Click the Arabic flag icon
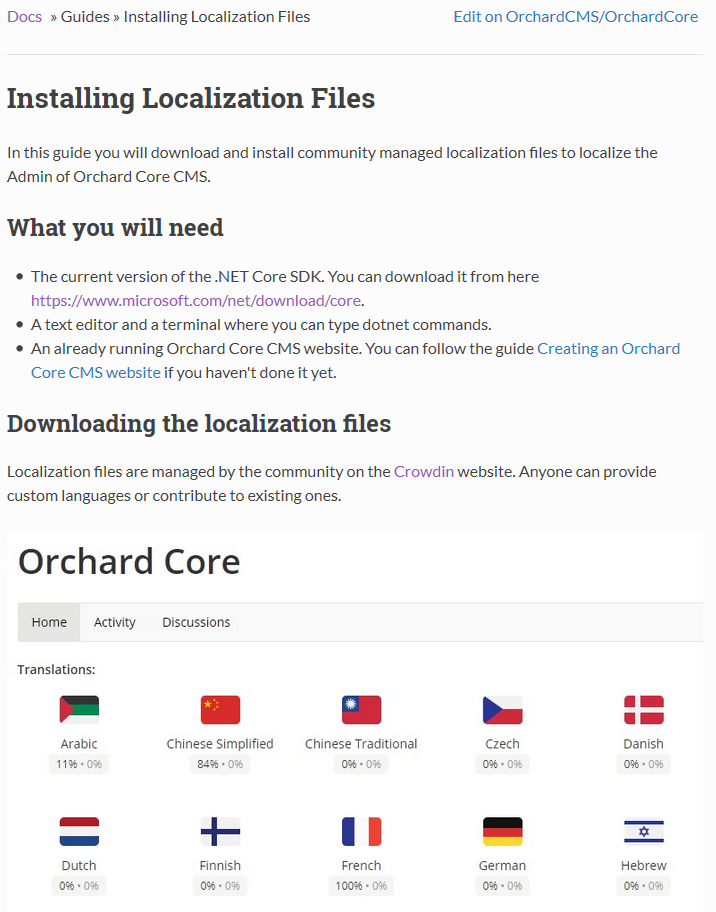Viewport: 716px width, 912px height. 79,709
